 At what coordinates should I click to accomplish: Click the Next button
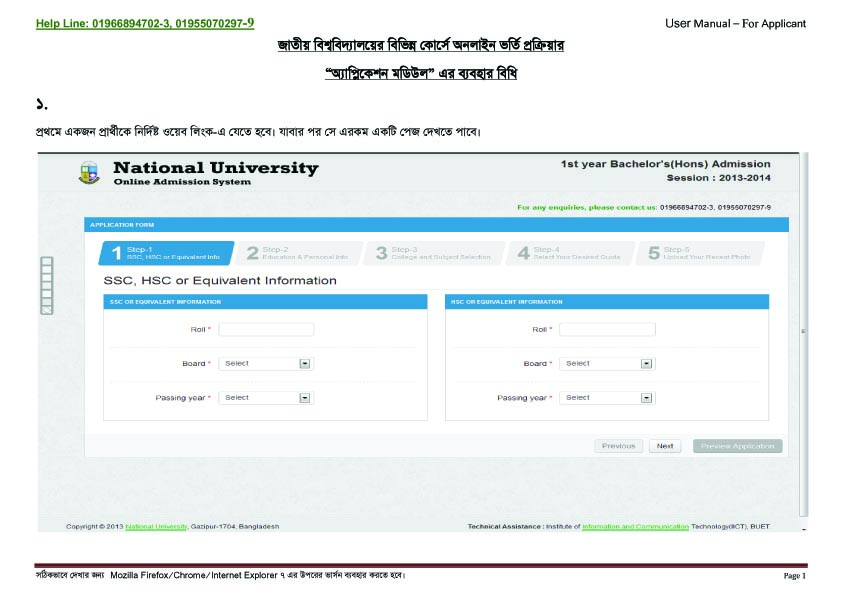665,446
